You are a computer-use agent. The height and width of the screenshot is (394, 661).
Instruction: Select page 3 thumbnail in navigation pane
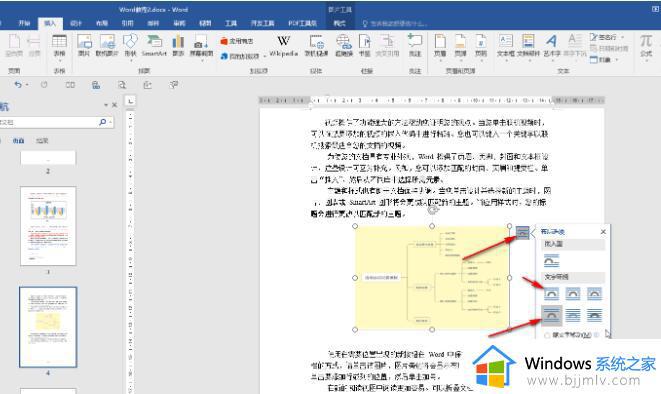coord(48,226)
